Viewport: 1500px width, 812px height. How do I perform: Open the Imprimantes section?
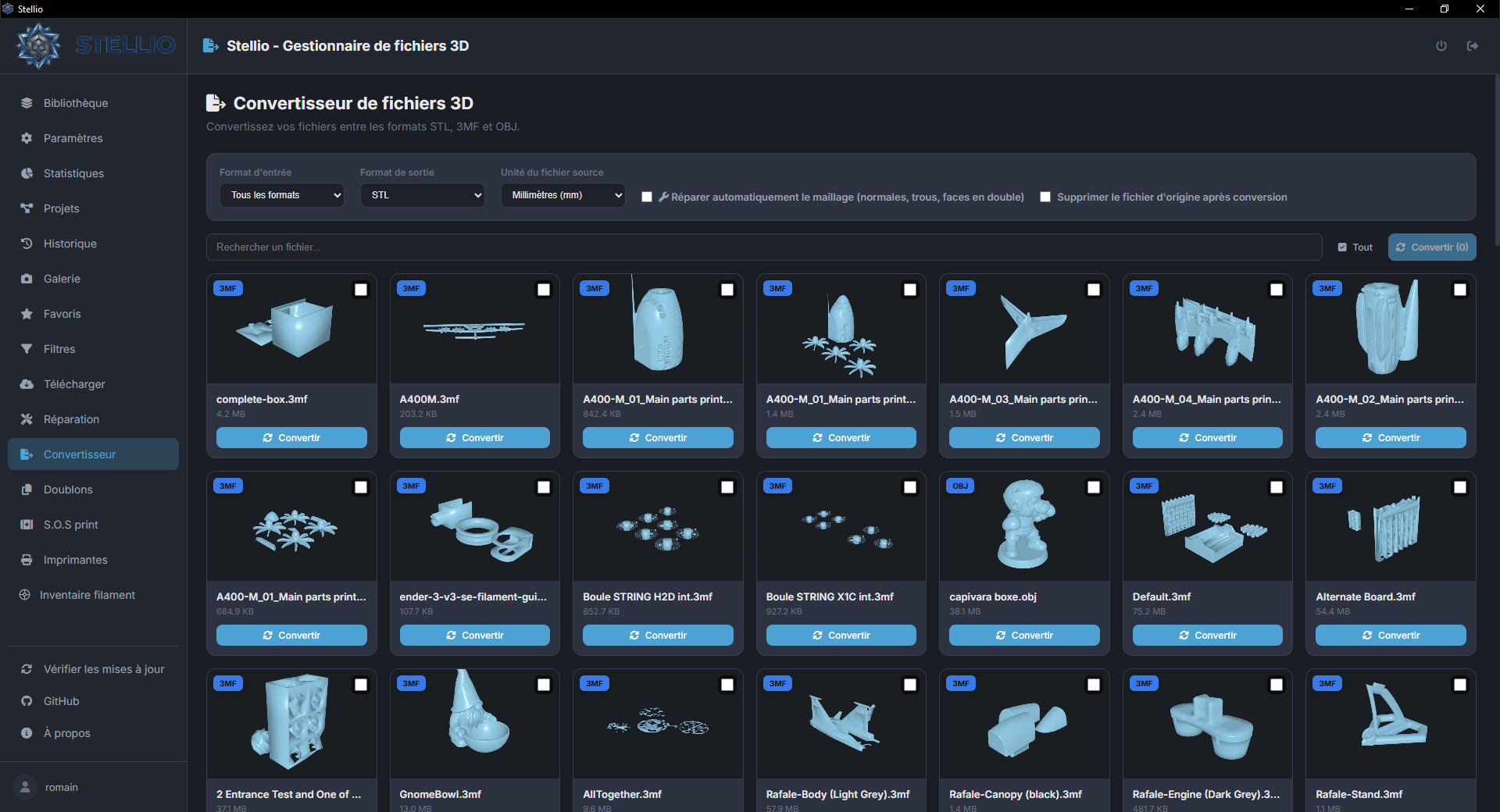pos(93,560)
